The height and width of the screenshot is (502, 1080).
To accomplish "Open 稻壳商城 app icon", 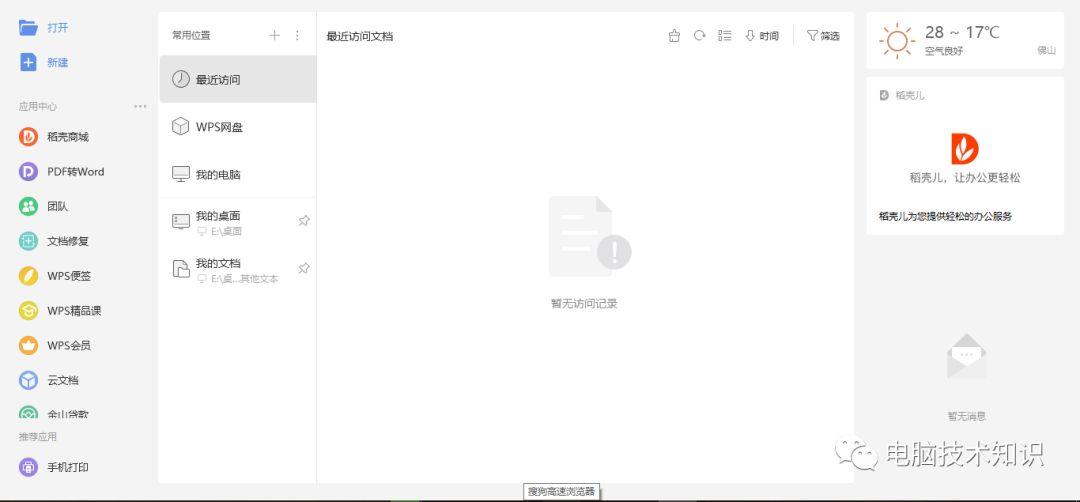I will (x=28, y=136).
